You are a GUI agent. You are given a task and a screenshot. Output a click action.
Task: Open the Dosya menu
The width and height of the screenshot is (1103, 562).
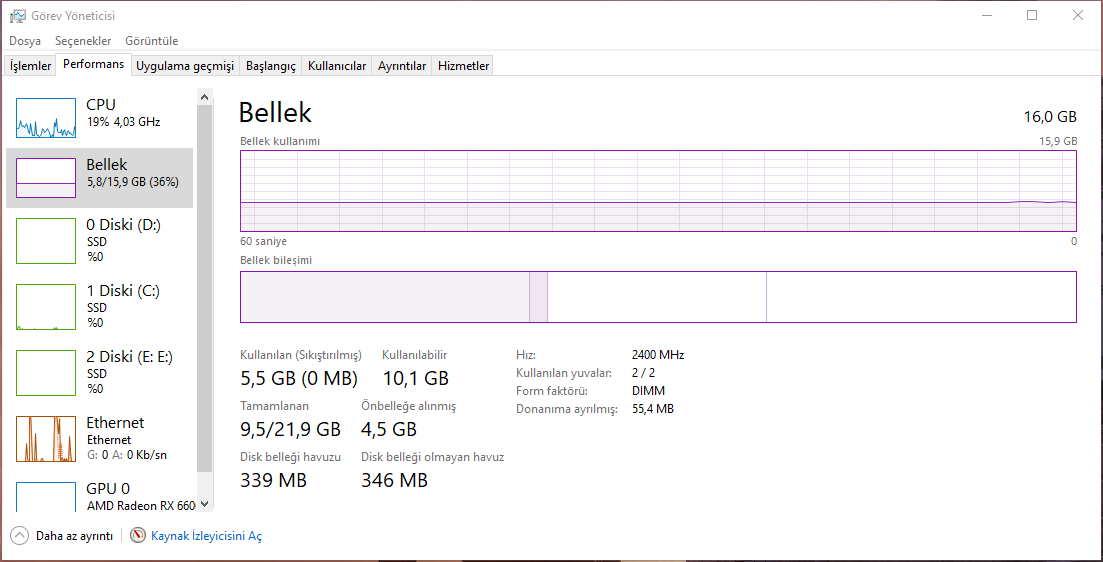point(25,41)
